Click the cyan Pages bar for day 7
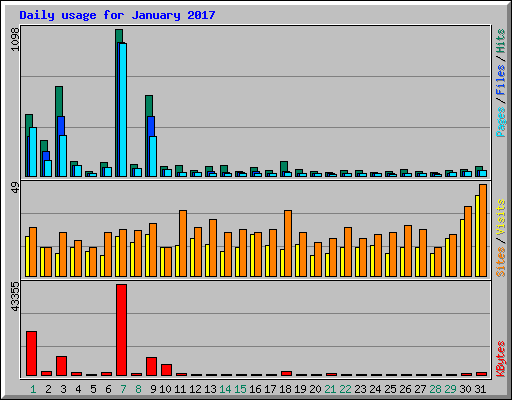Viewport: 512px width, 400px height. tap(123, 110)
